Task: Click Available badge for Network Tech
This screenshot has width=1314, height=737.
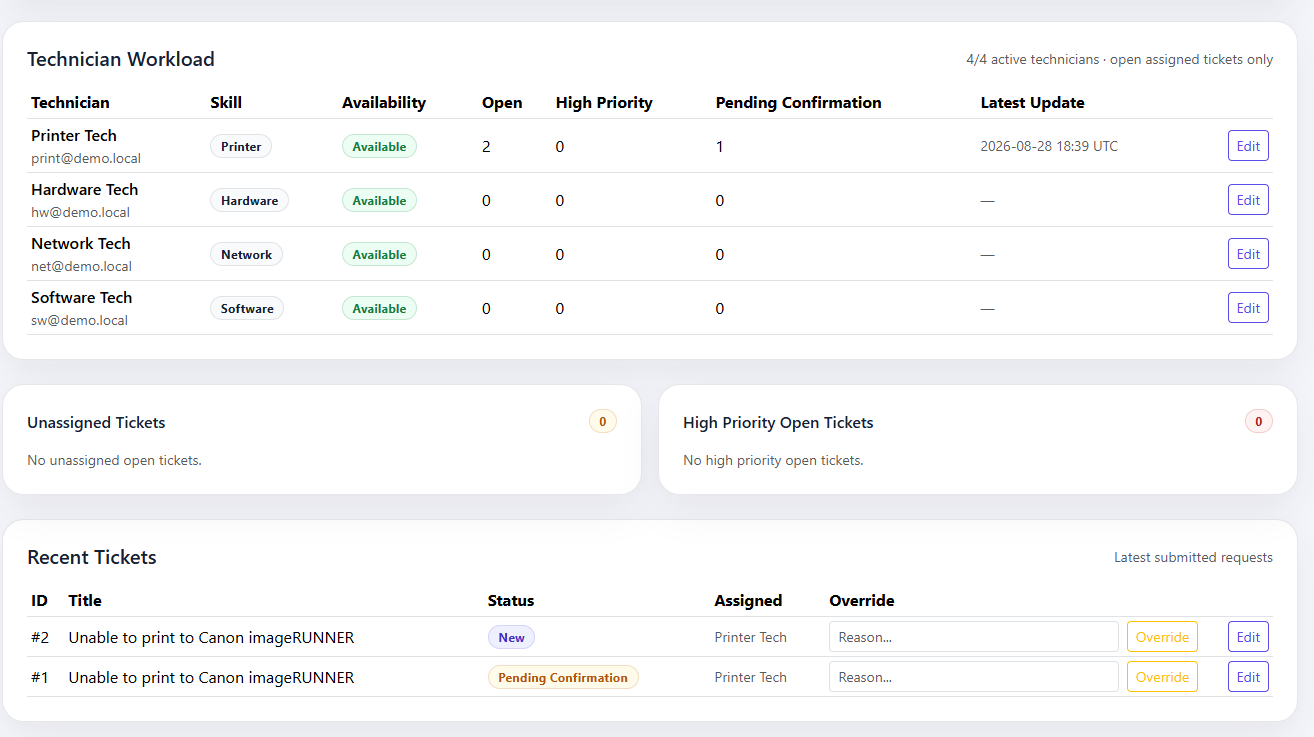Action: pos(379,254)
